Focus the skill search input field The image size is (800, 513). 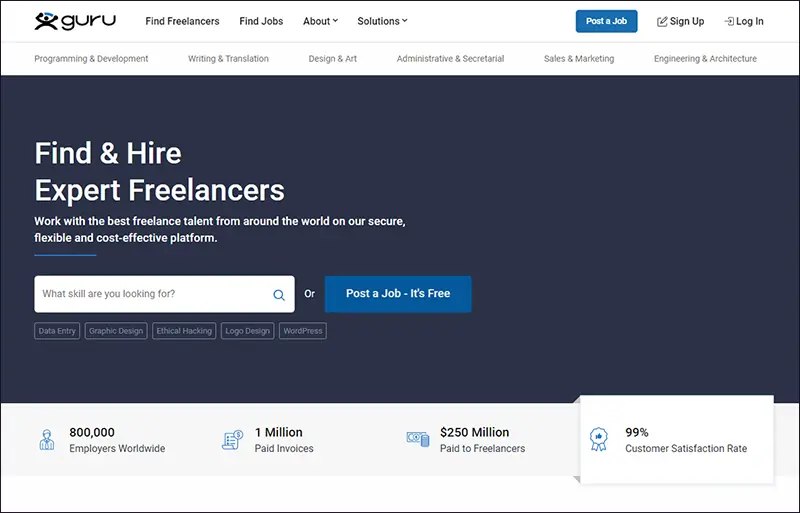pyautogui.click(x=164, y=294)
